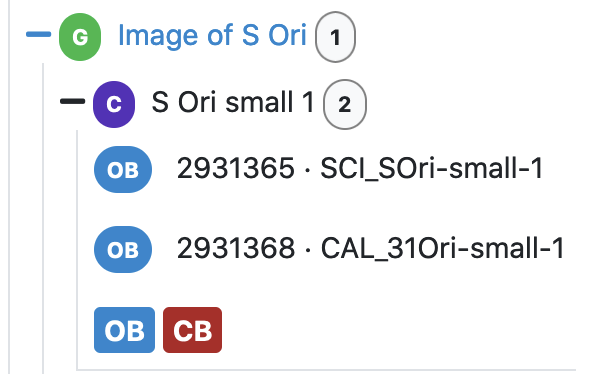Collapse the Image of S Ori group

click(x=38, y=34)
